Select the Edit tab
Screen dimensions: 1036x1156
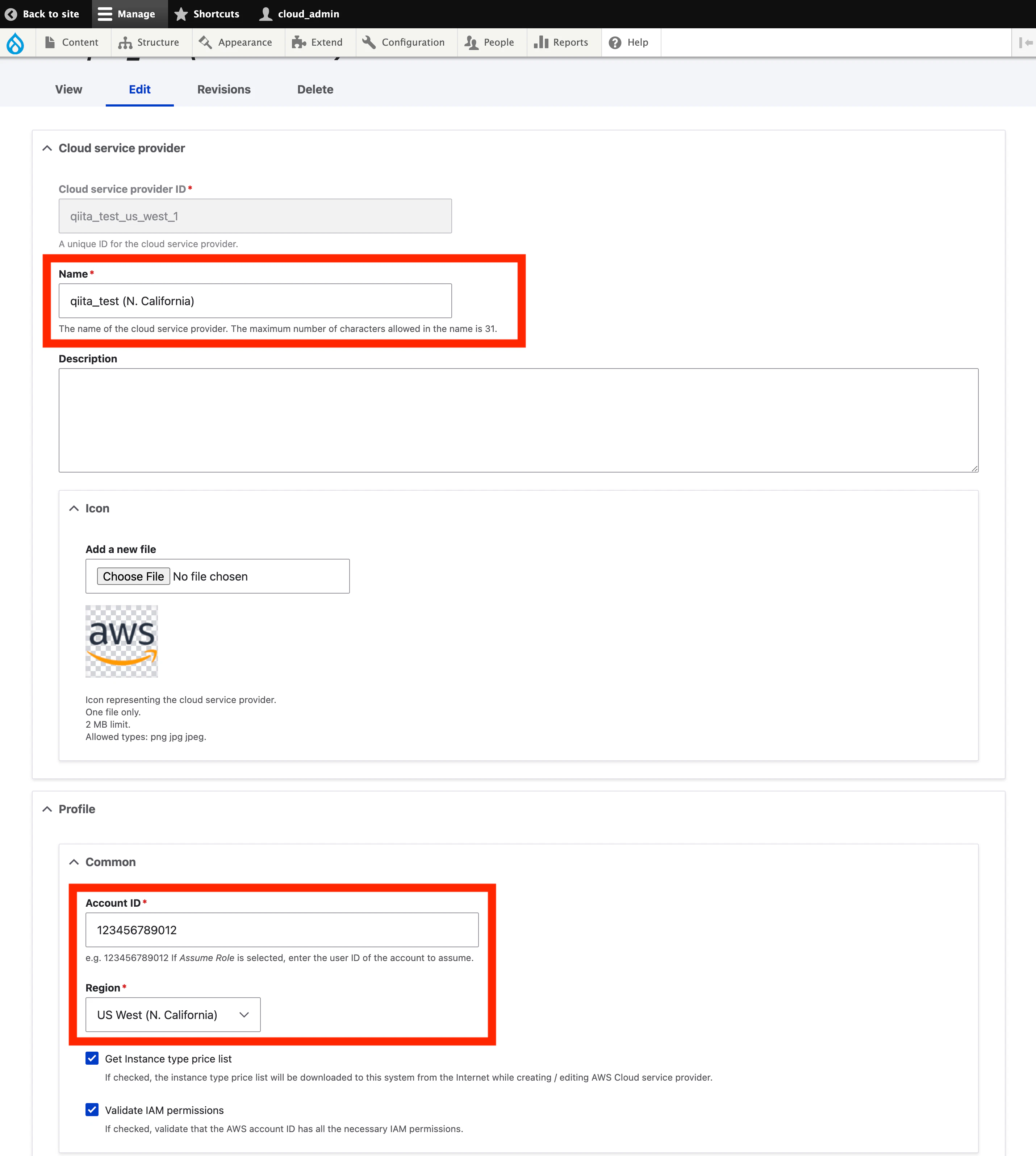pos(139,90)
